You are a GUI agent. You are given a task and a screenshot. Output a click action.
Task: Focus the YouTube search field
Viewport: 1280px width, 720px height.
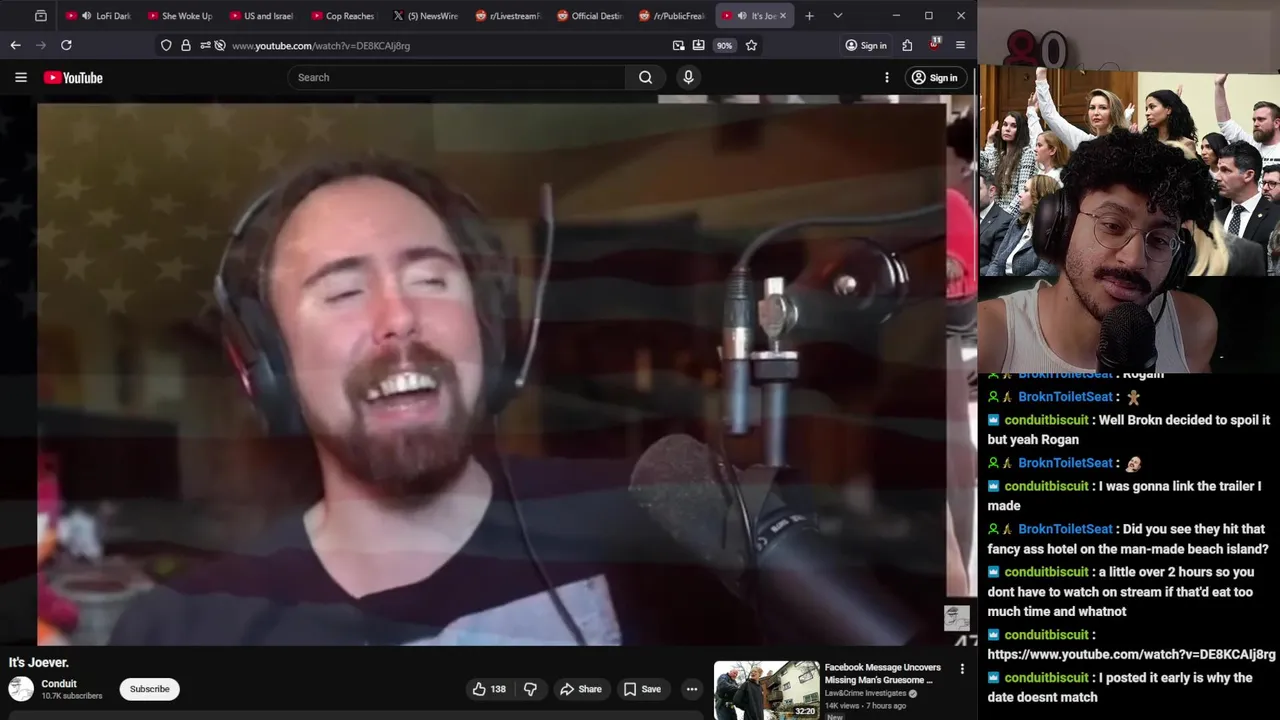(457, 77)
